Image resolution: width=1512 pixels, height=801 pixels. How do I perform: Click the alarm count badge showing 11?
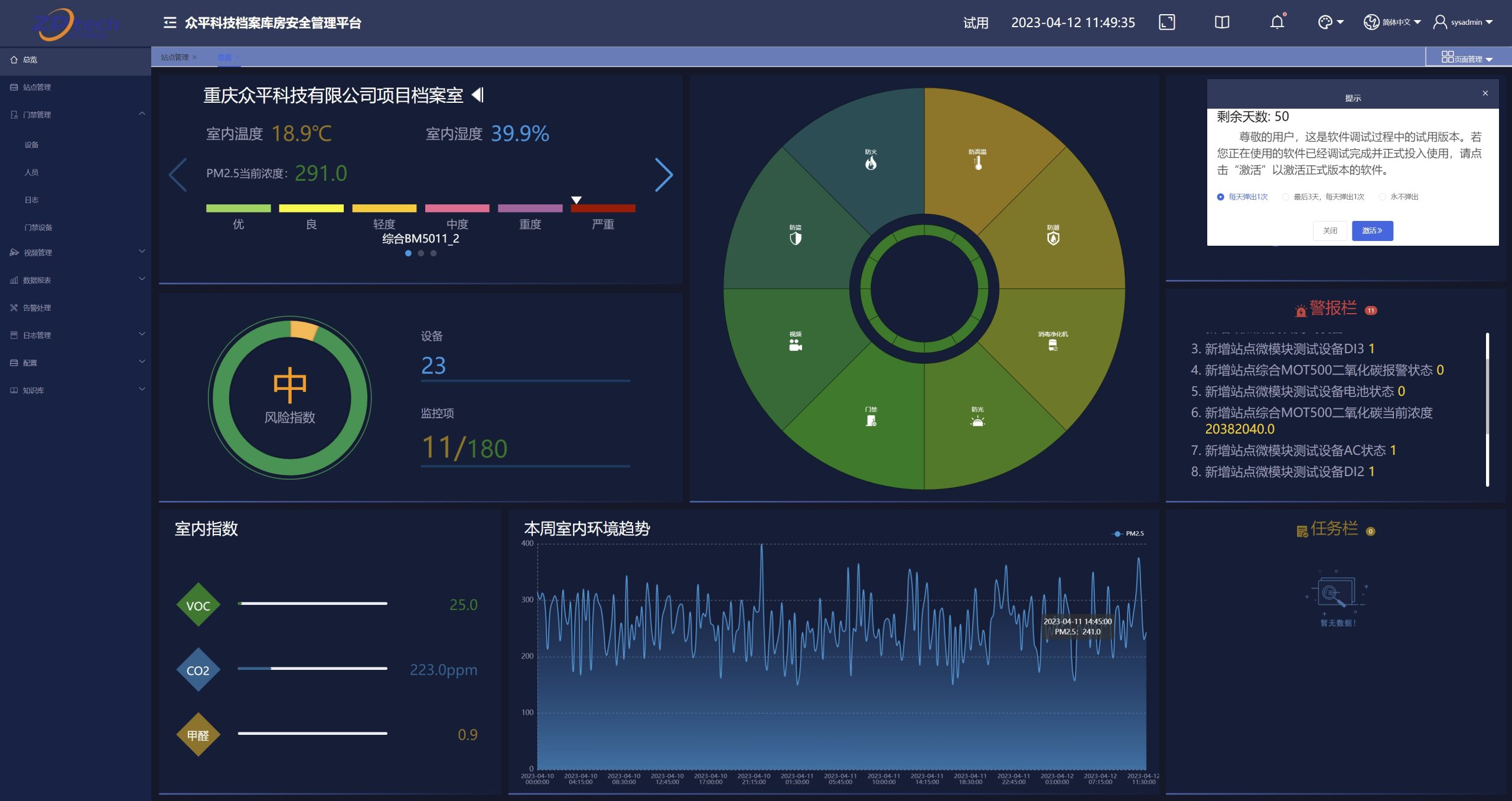[1371, 310]
